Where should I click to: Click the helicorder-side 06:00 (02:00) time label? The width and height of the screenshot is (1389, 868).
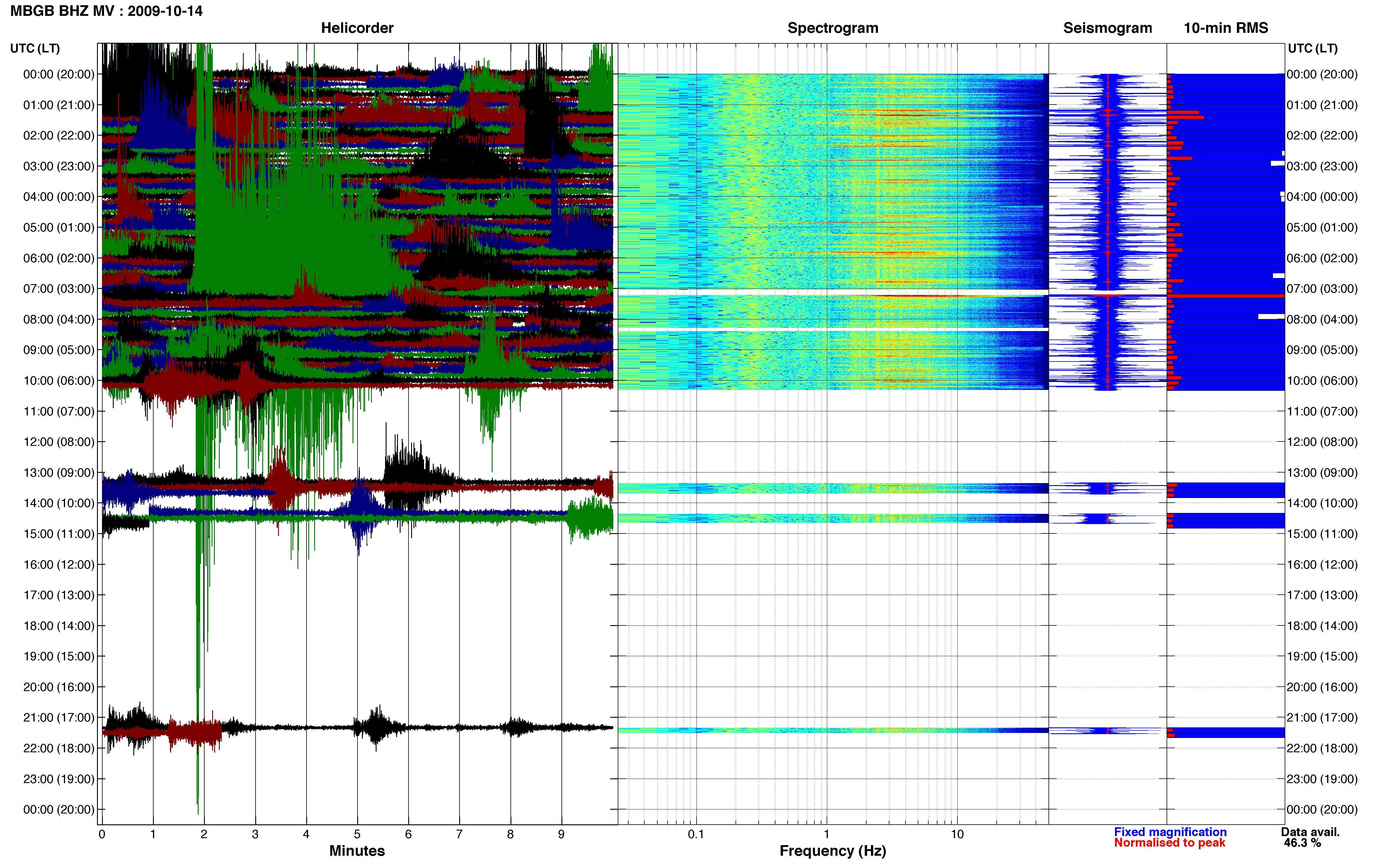pyautogui.click(x=59, y=258)
